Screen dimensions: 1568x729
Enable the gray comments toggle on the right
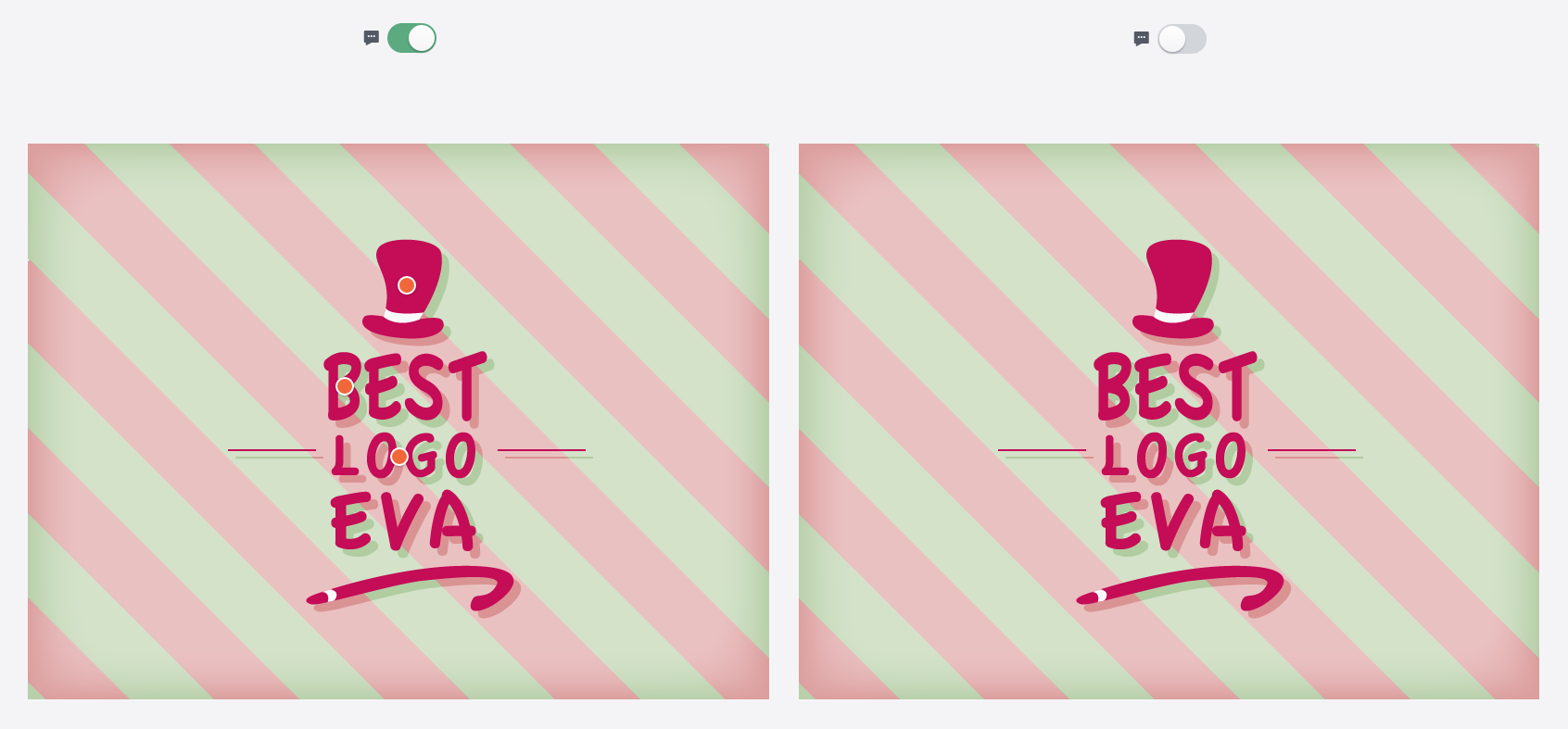1182,39
